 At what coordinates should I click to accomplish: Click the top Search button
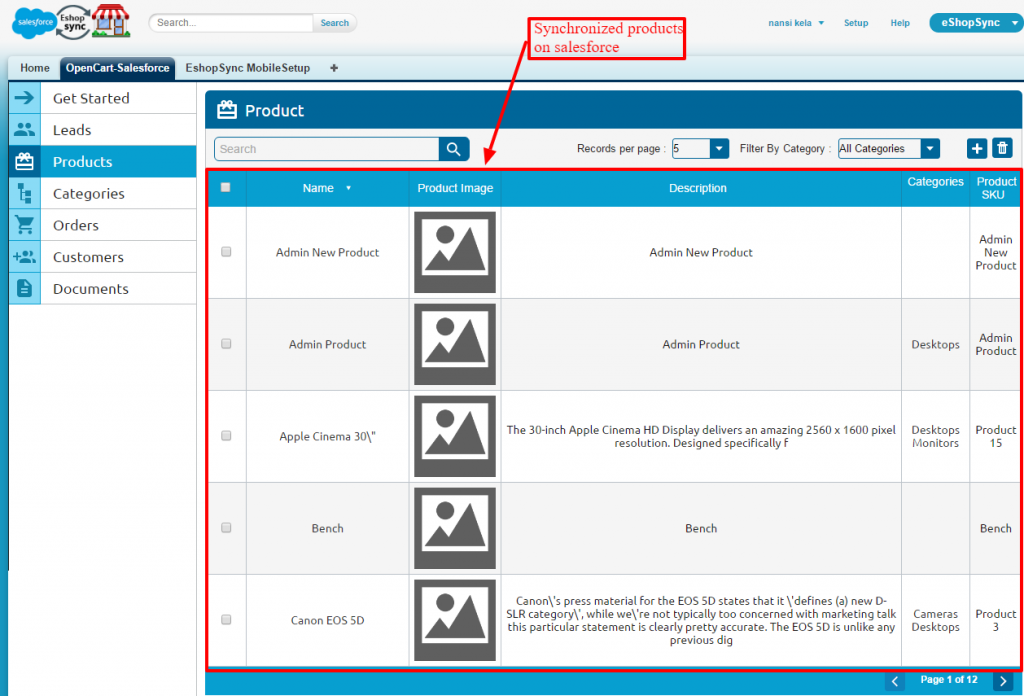tap(334, 23)
